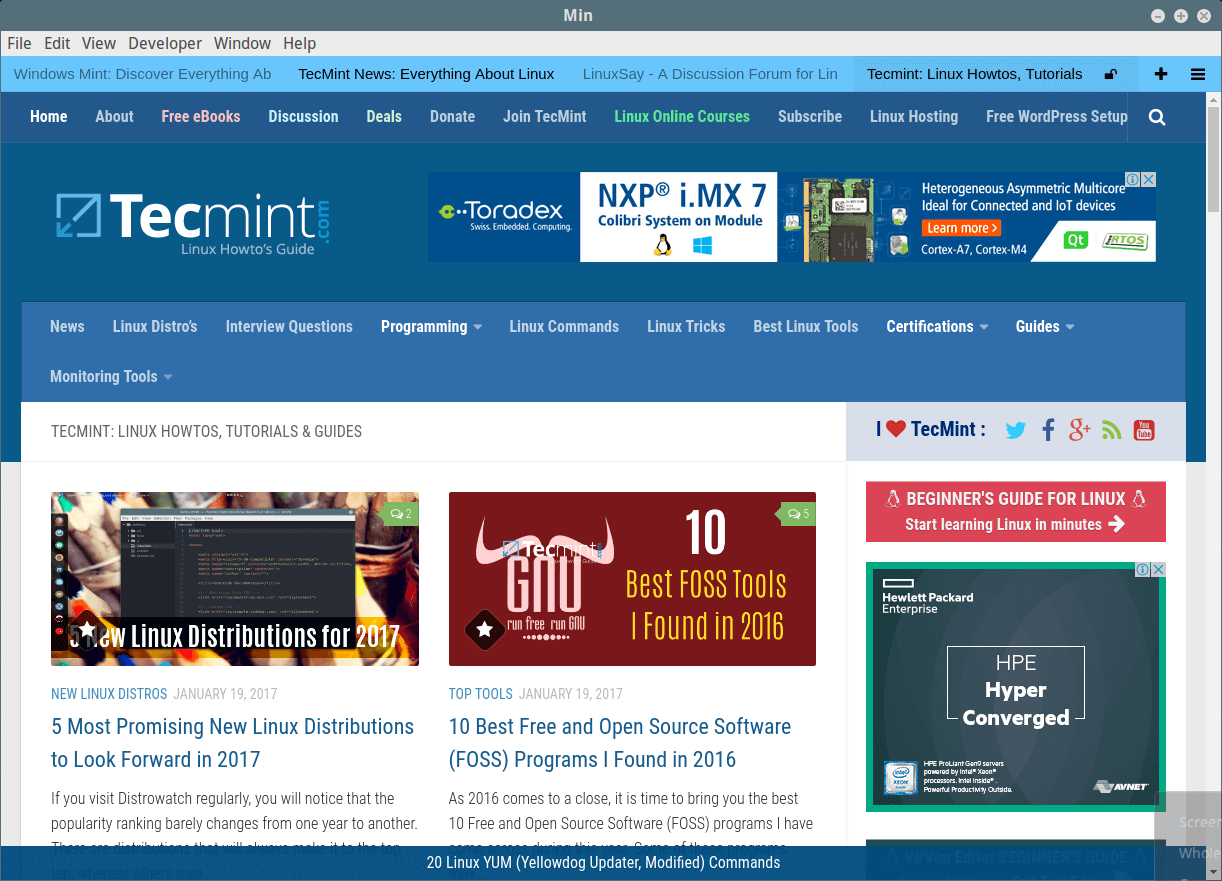Click 20 Linux YUM Commands bottom bar

coord(603,863)
